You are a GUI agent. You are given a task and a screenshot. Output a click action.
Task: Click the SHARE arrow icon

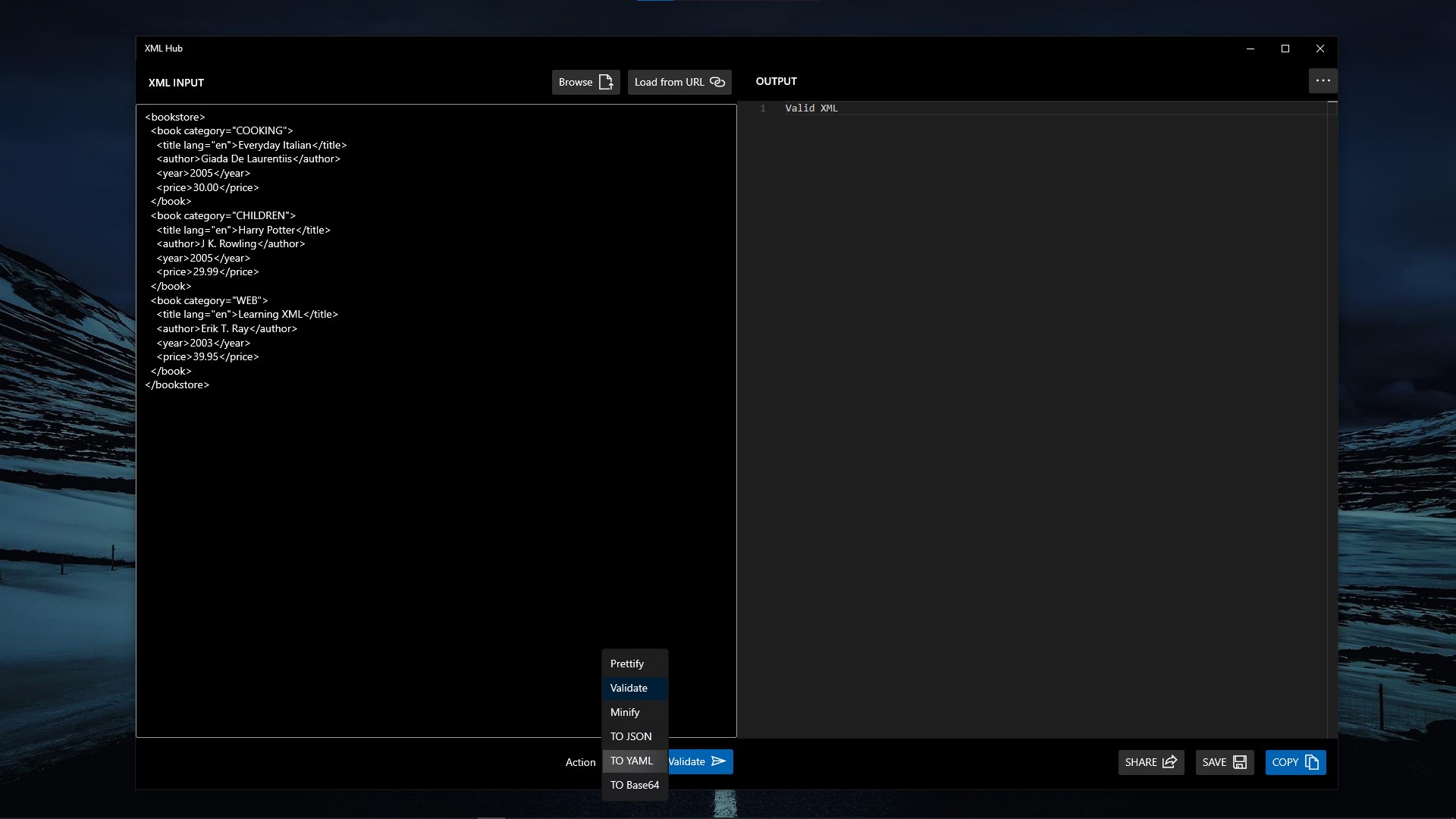coord(1169,762)
